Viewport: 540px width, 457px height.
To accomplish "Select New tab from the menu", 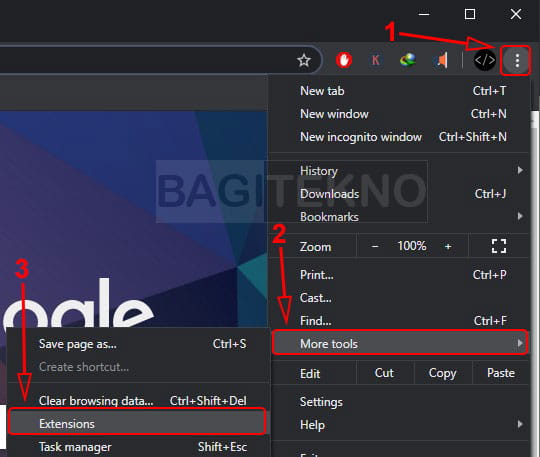I will coord(399,91).
